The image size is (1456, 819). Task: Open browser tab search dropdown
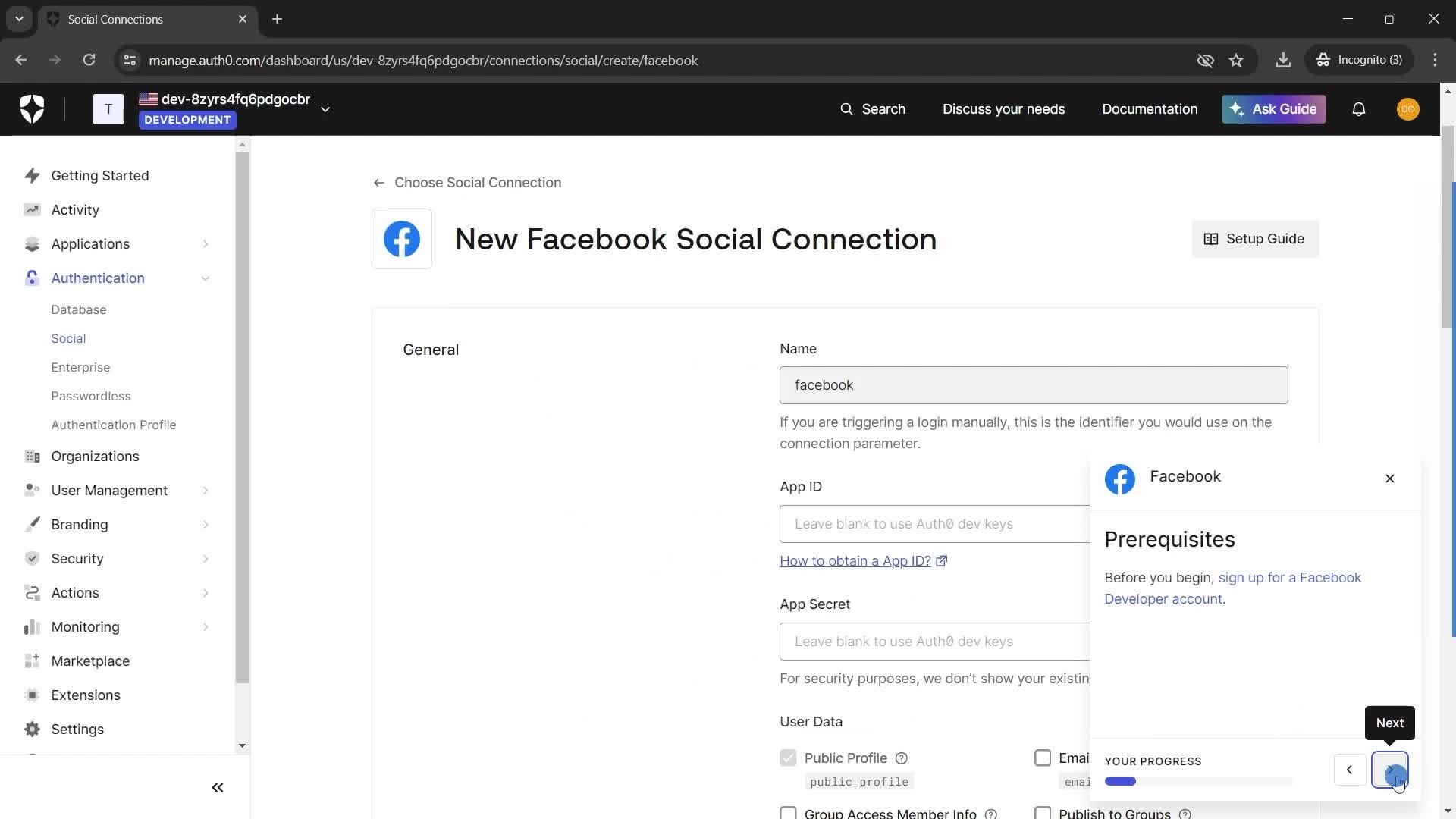(x=19, y=19)
